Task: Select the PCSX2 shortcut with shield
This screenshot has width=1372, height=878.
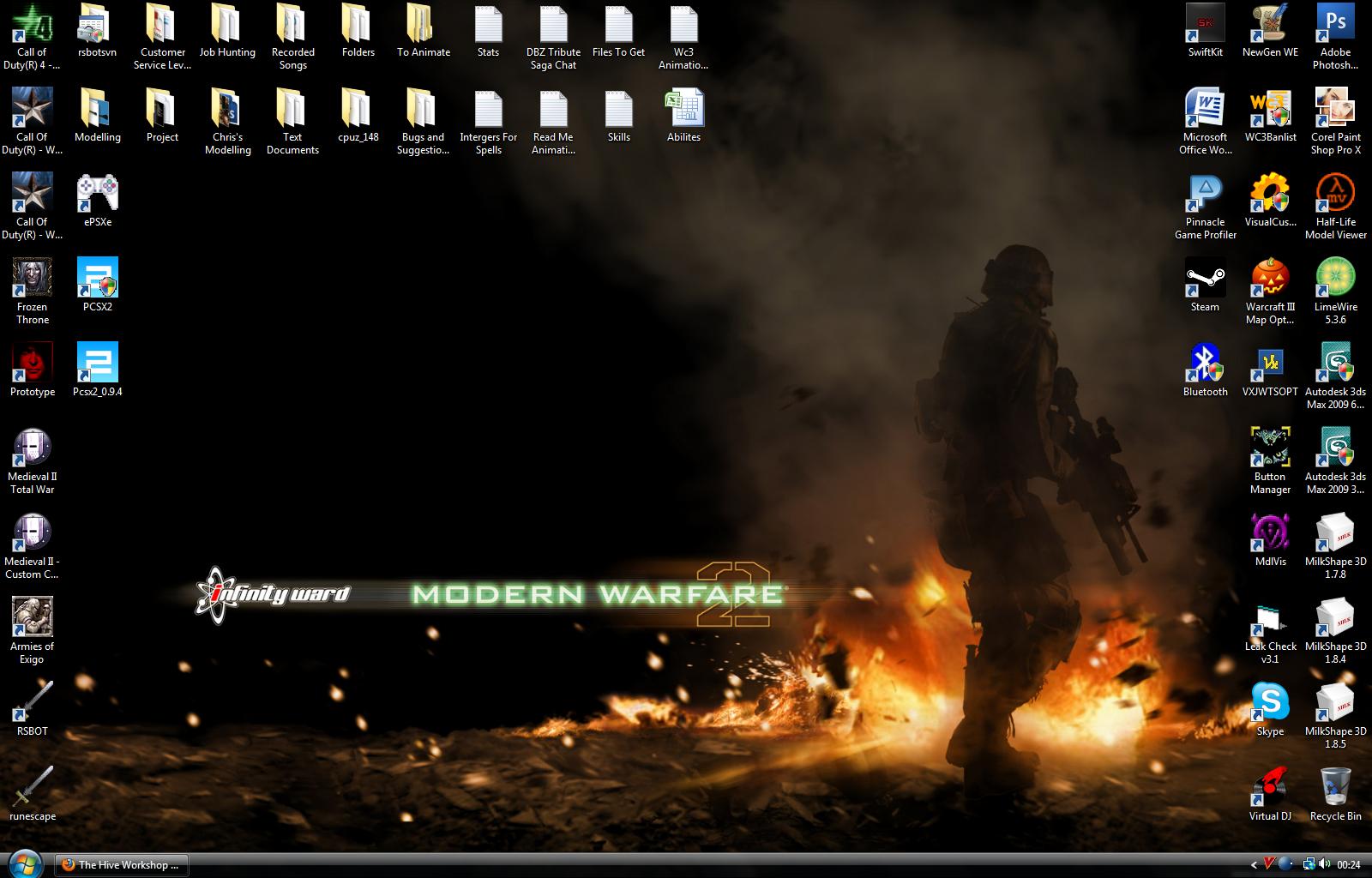Action: [x=97, y=286]
